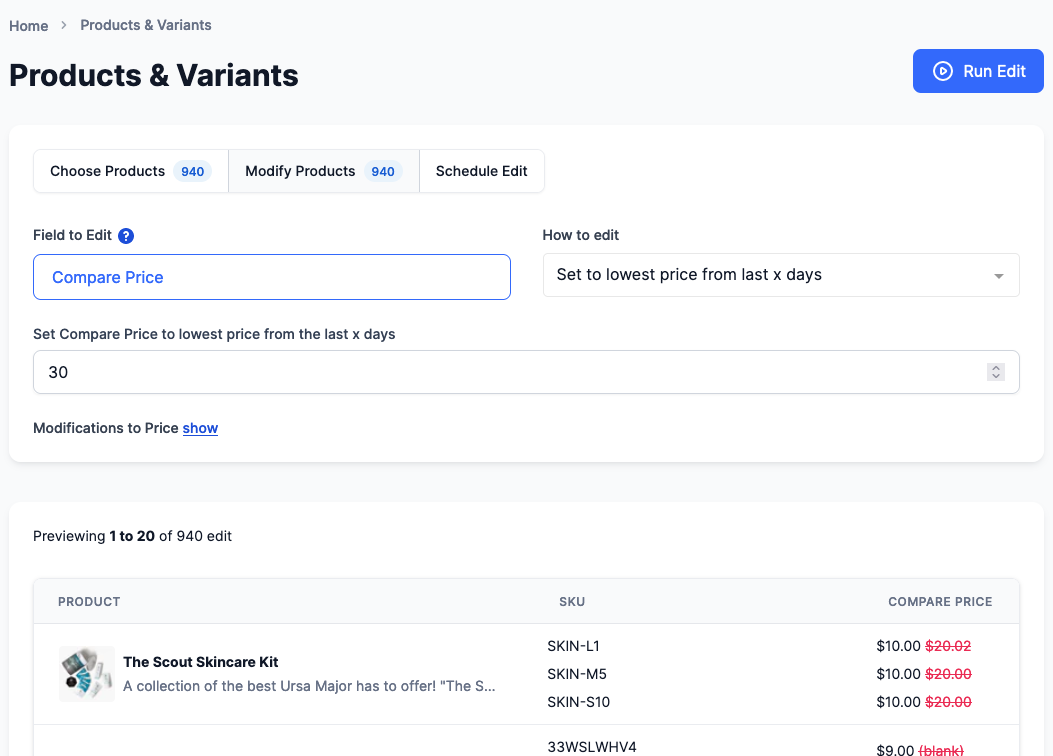Click the SKU value SKIN-S10
Viewport: 1053px width, 756px height.
coord(579,702)
